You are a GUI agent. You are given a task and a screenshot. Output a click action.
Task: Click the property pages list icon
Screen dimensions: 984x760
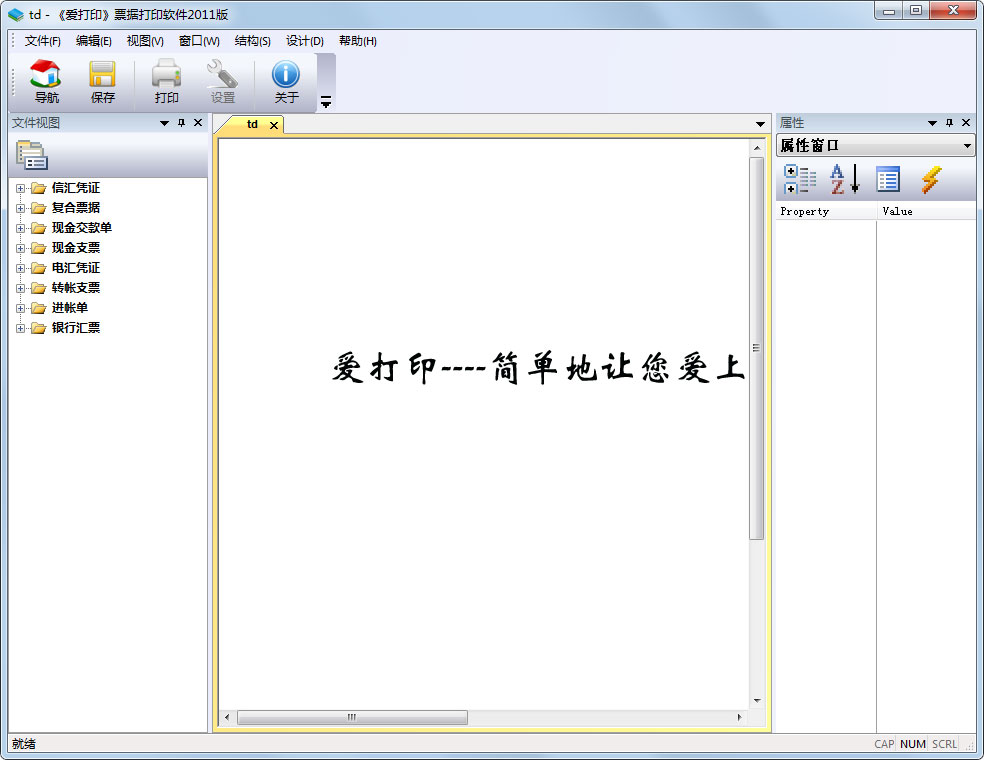point(888,180)
